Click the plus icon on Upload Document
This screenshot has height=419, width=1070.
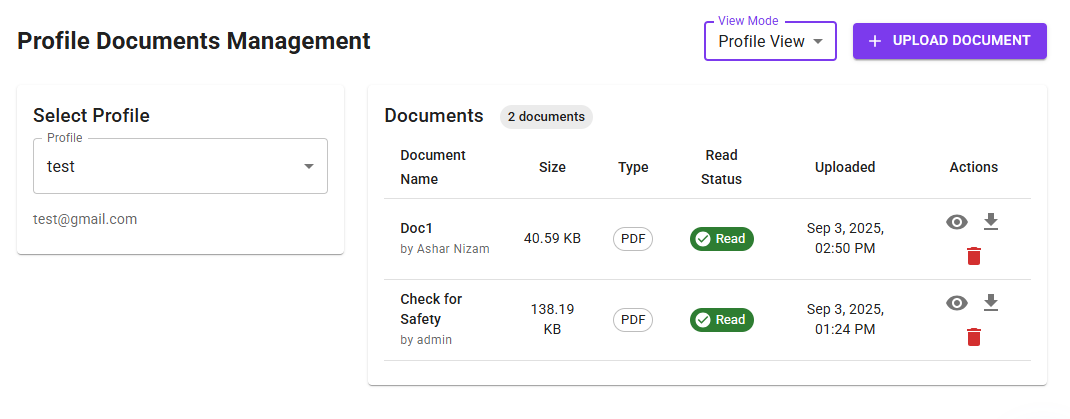pyautogui.click(x=875, y=41)
